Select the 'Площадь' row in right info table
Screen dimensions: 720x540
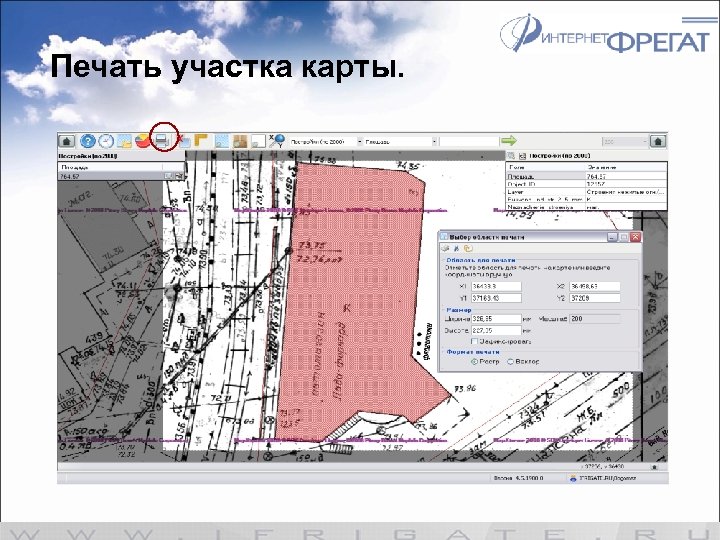586,176
